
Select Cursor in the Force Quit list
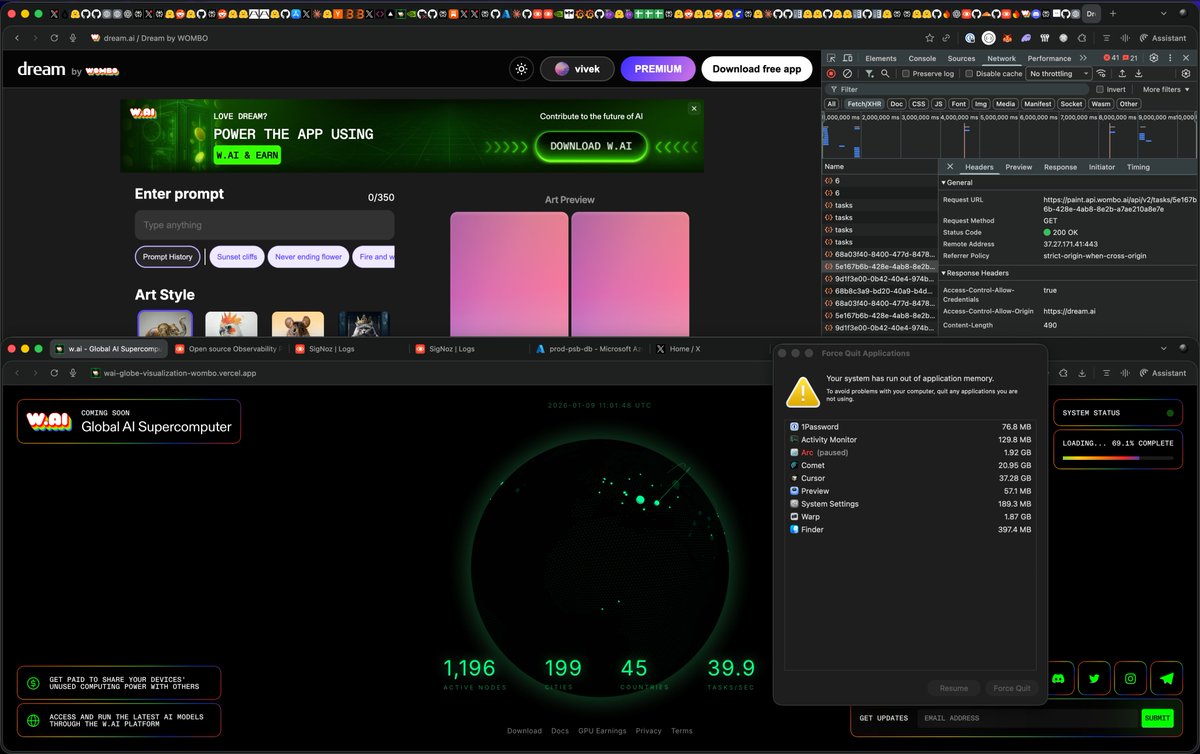point(910,478)
